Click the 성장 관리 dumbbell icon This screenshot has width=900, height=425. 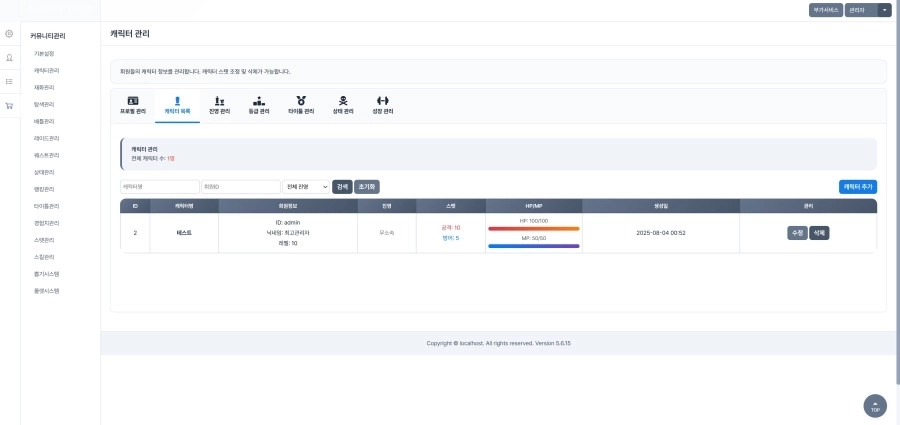point(382,100)
